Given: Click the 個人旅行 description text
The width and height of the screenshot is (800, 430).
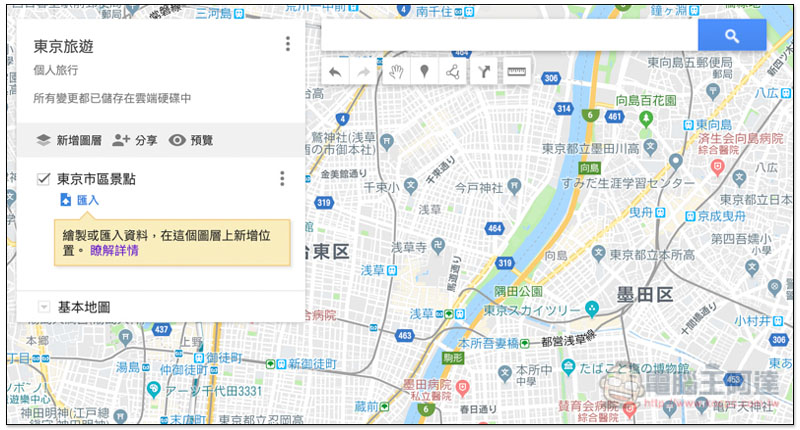Looking at the screenshot, I should tap(56, 70).
